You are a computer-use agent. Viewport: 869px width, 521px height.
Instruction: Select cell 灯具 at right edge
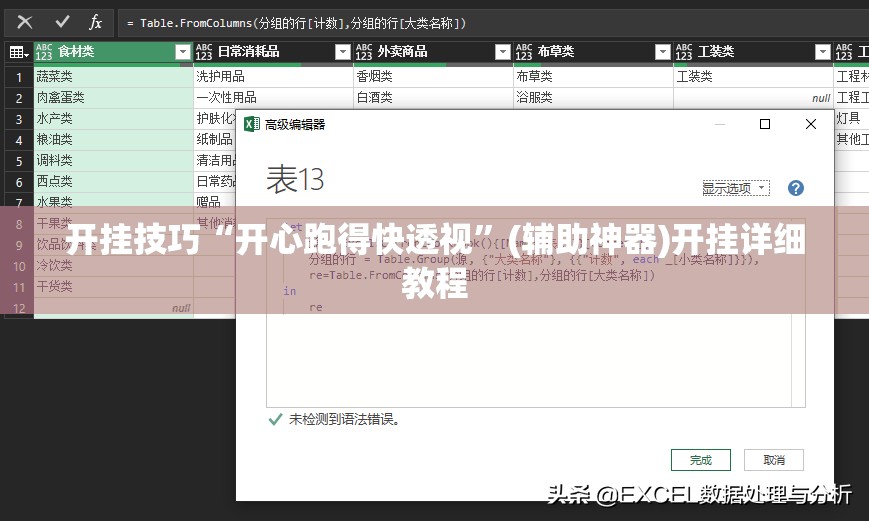point(851,118)
